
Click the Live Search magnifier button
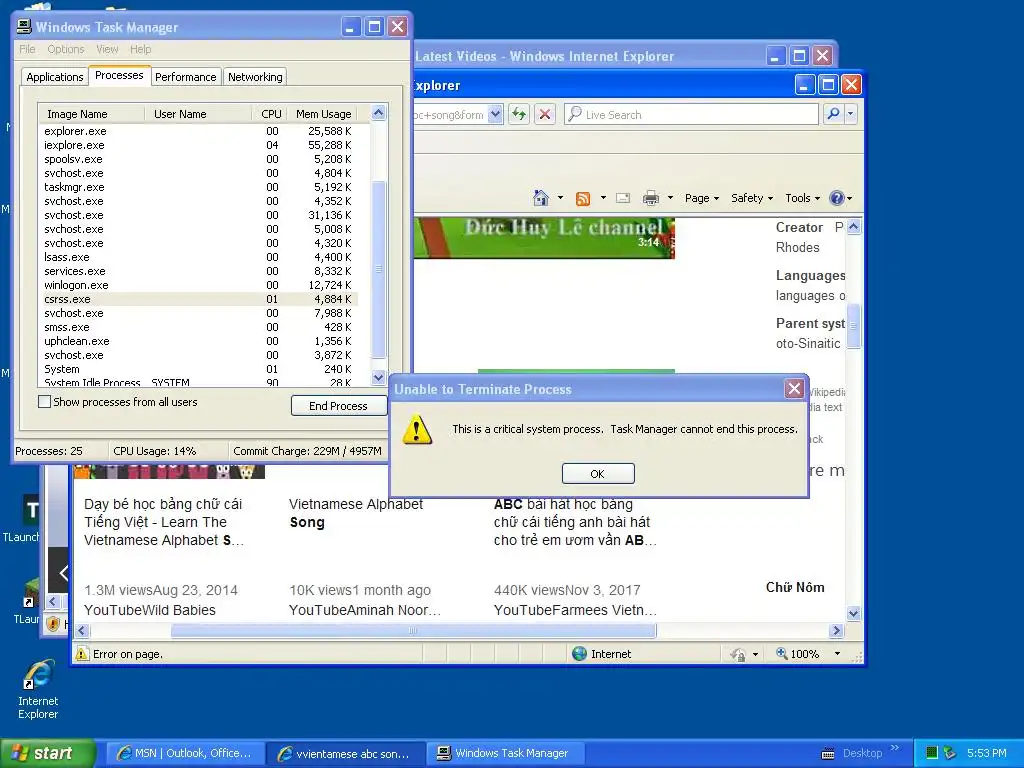pos(833,114)
